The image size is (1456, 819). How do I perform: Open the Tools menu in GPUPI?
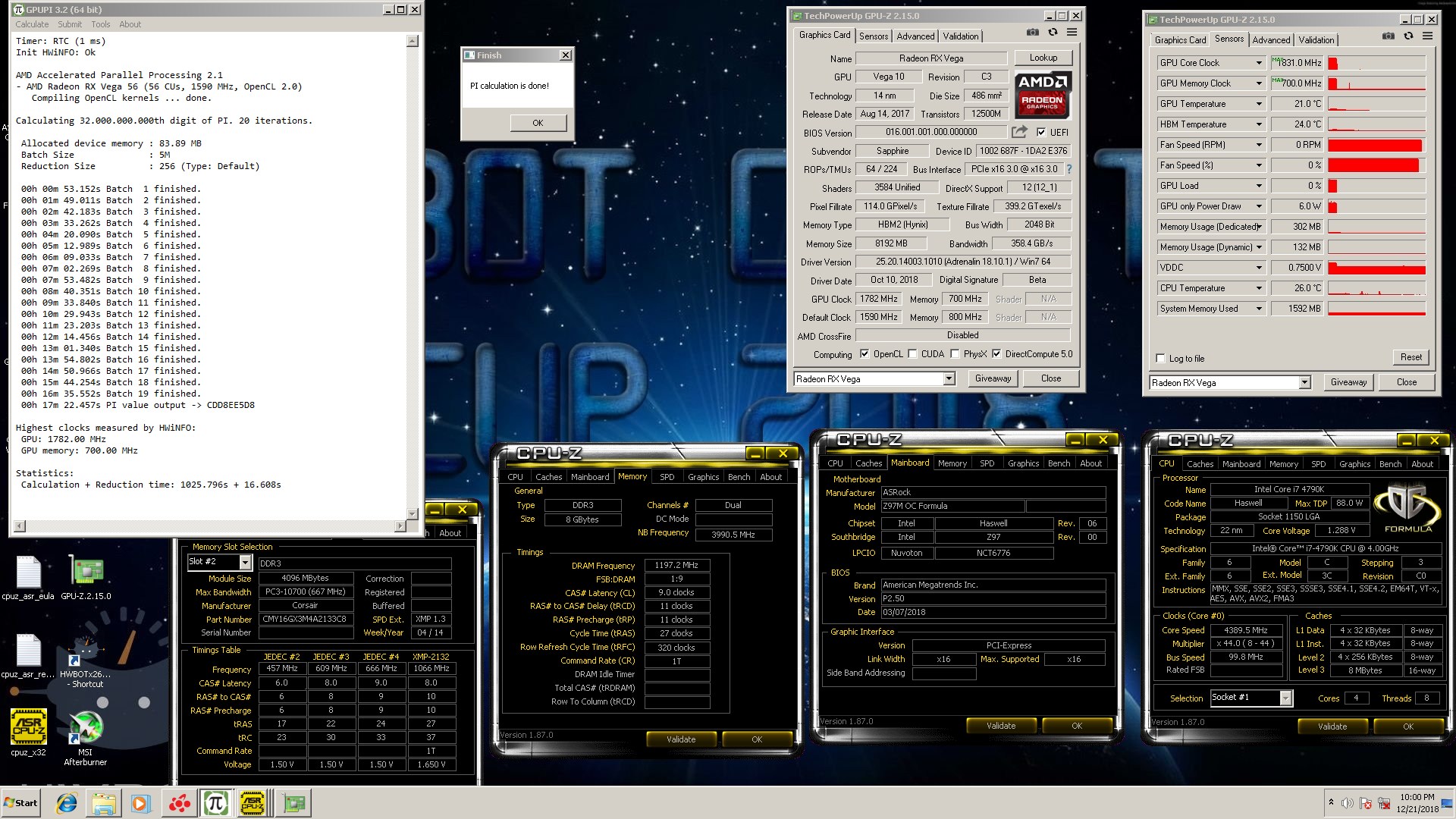(101, 24)
